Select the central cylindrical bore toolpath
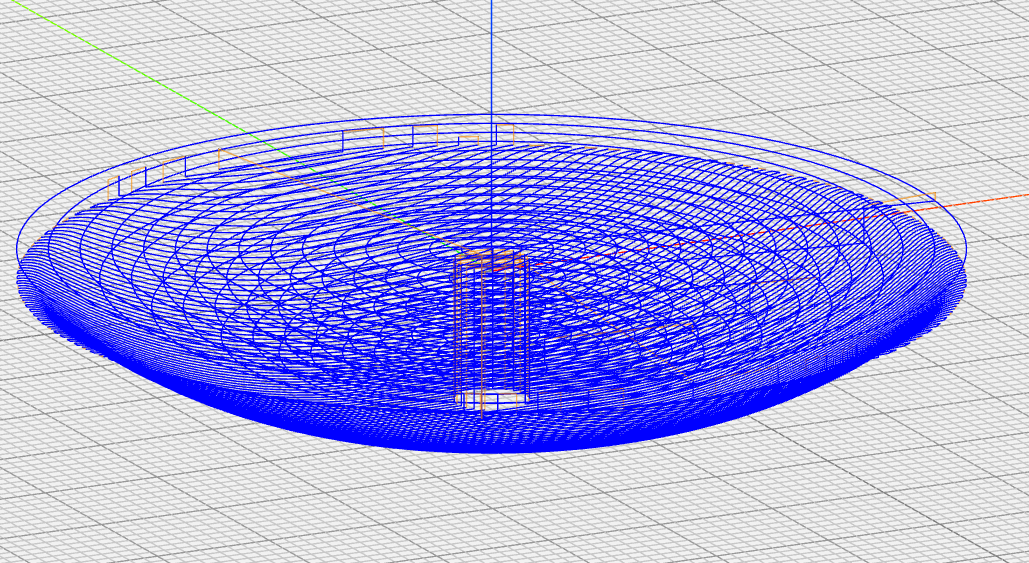The image size is (1029, 563). click(490, 330)
